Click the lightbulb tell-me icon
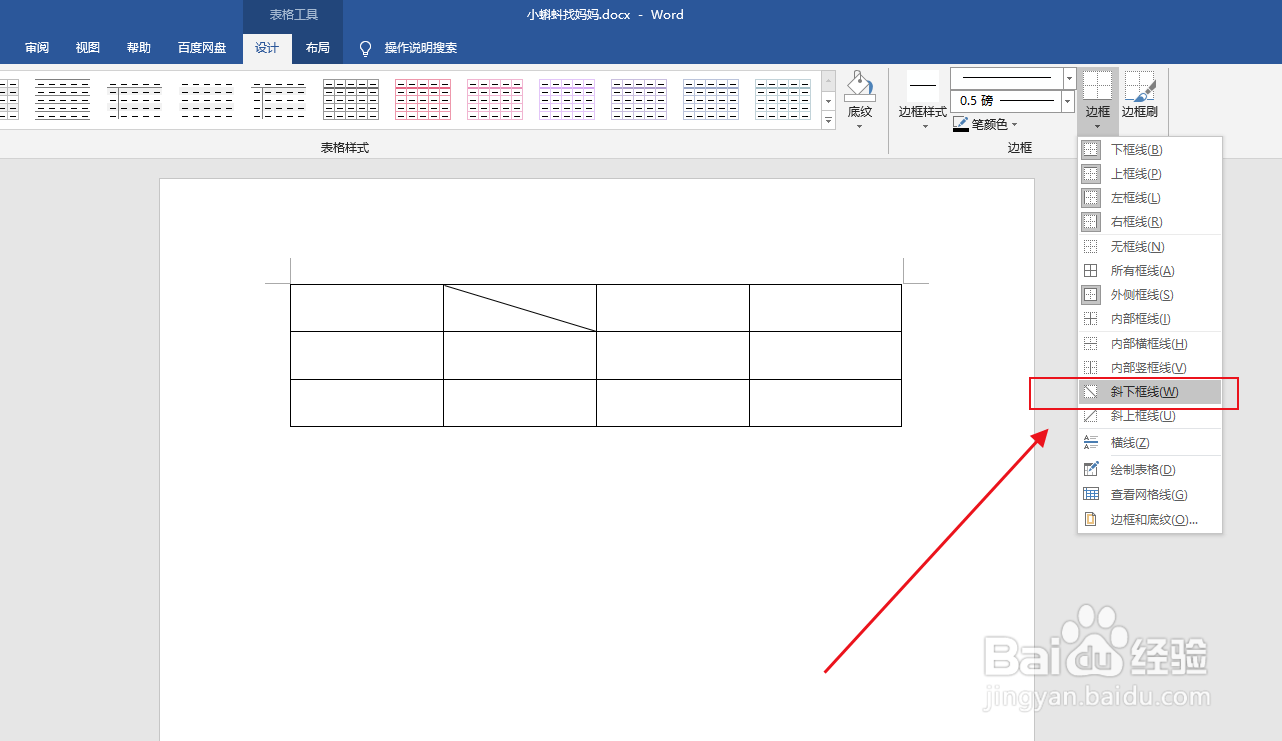Viewport: 1282px width, 741px height. click(x=366, y=48)
